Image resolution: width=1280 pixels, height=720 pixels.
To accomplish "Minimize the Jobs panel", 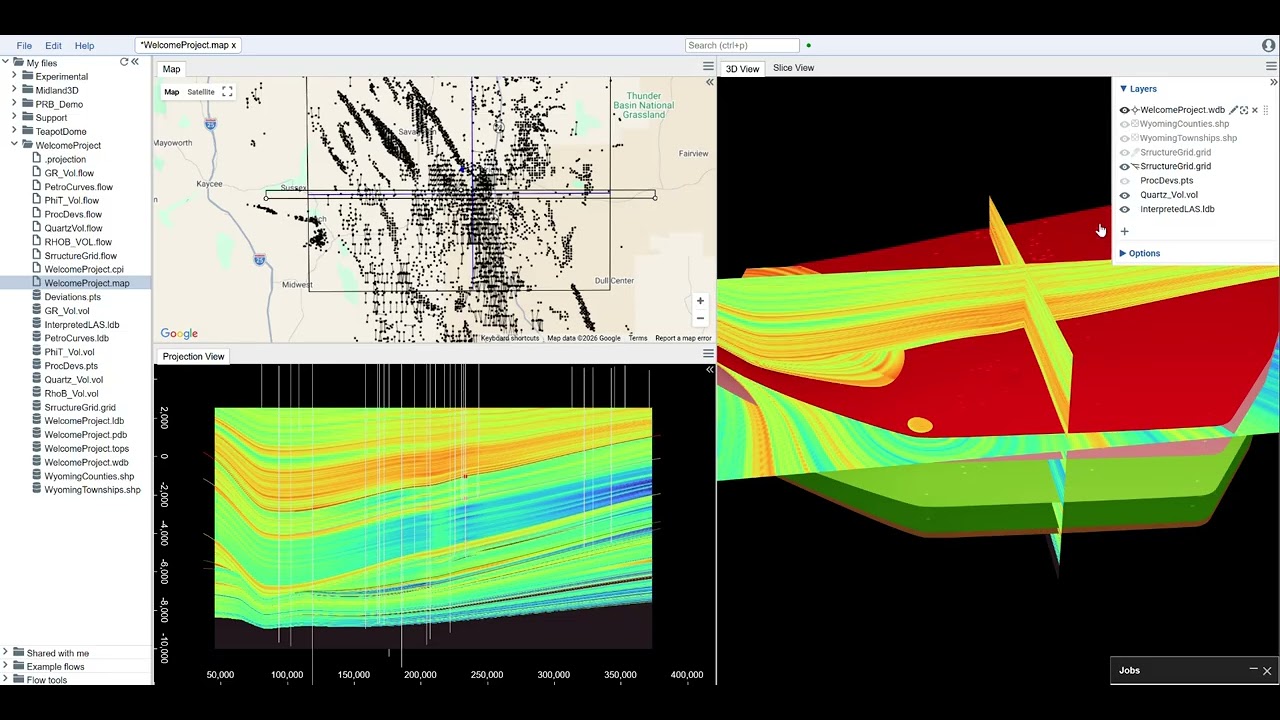I will click(1253, 670).
